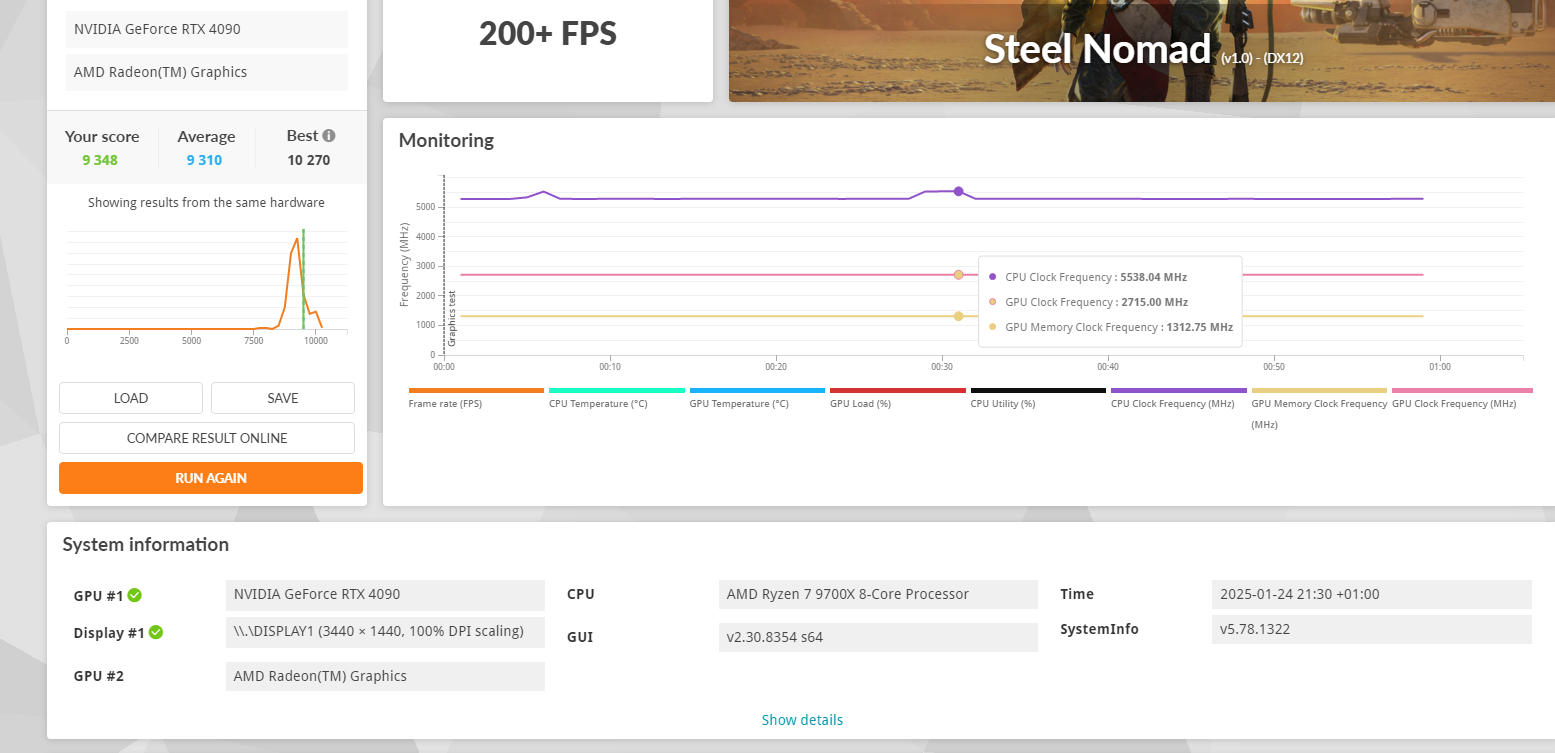Toggle CPU Clock Frequency legend series
1555x753 pixels.
[x=1179, y=398]
